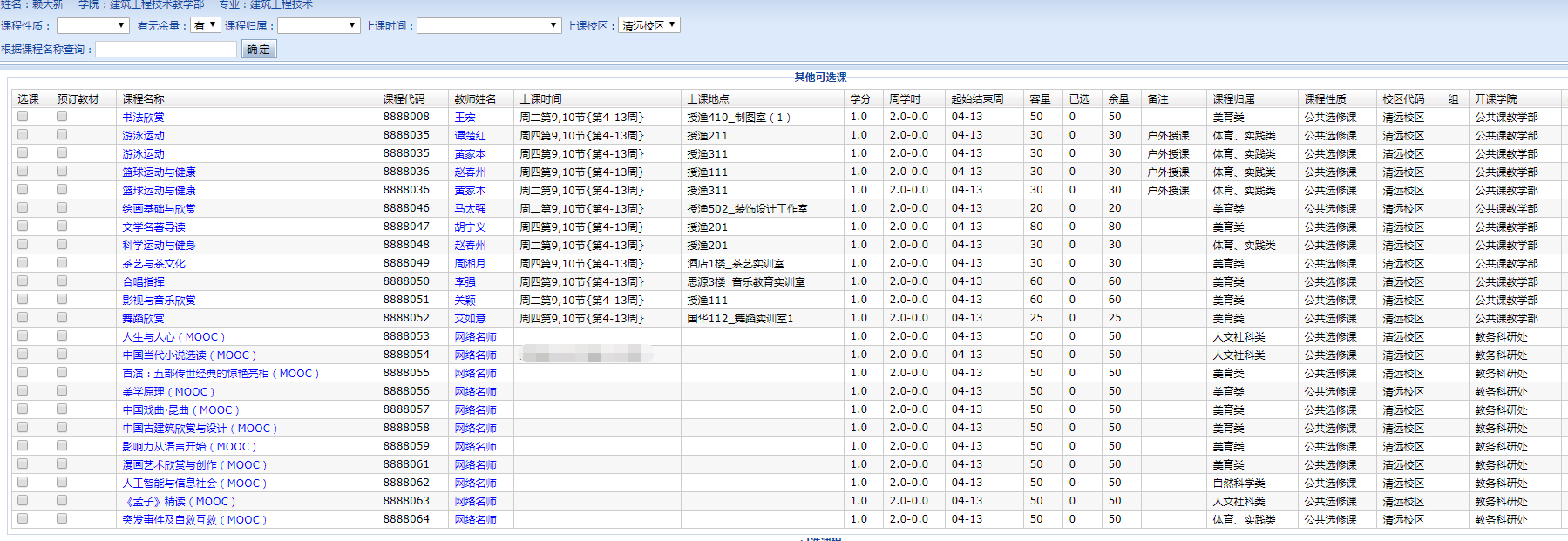Open teacher link 马太强

pos(471,209)
